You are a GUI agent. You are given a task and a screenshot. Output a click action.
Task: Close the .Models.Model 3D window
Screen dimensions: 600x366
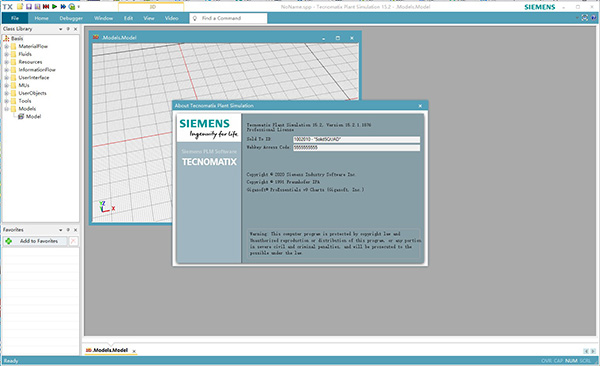352,38
